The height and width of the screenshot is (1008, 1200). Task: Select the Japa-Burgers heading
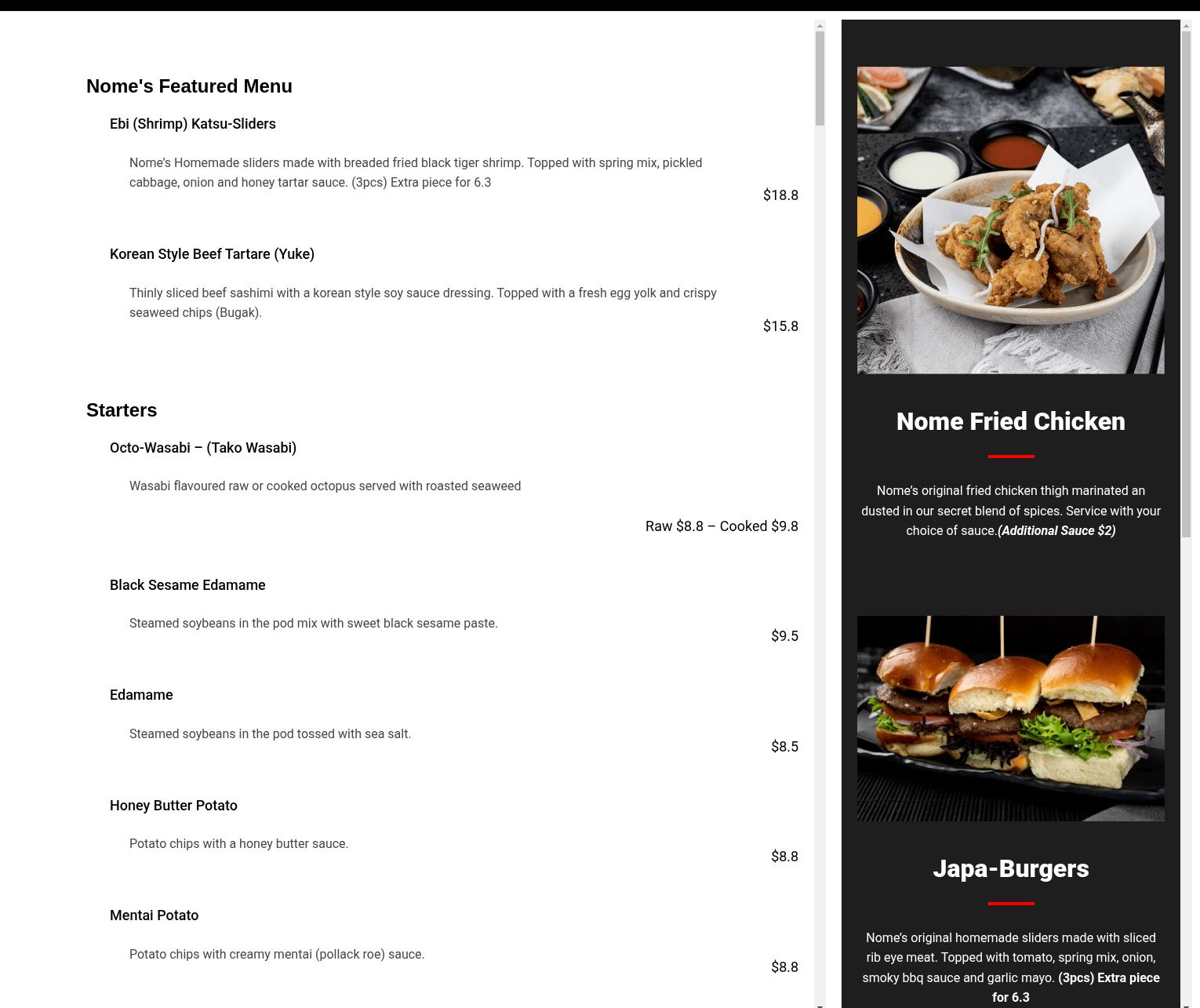click(1010, 868)
